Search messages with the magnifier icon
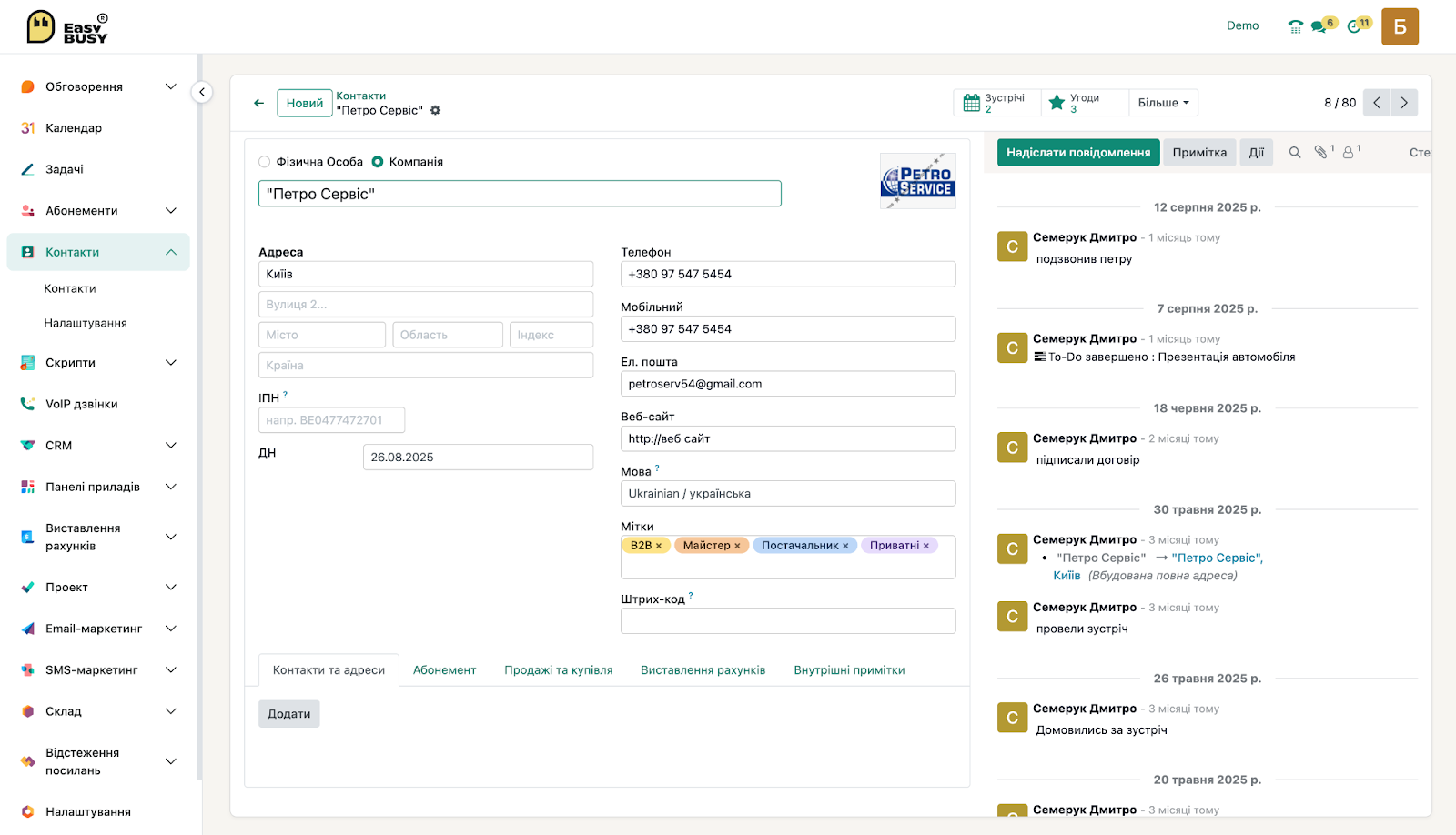1456x835 pixels. 1294,153
